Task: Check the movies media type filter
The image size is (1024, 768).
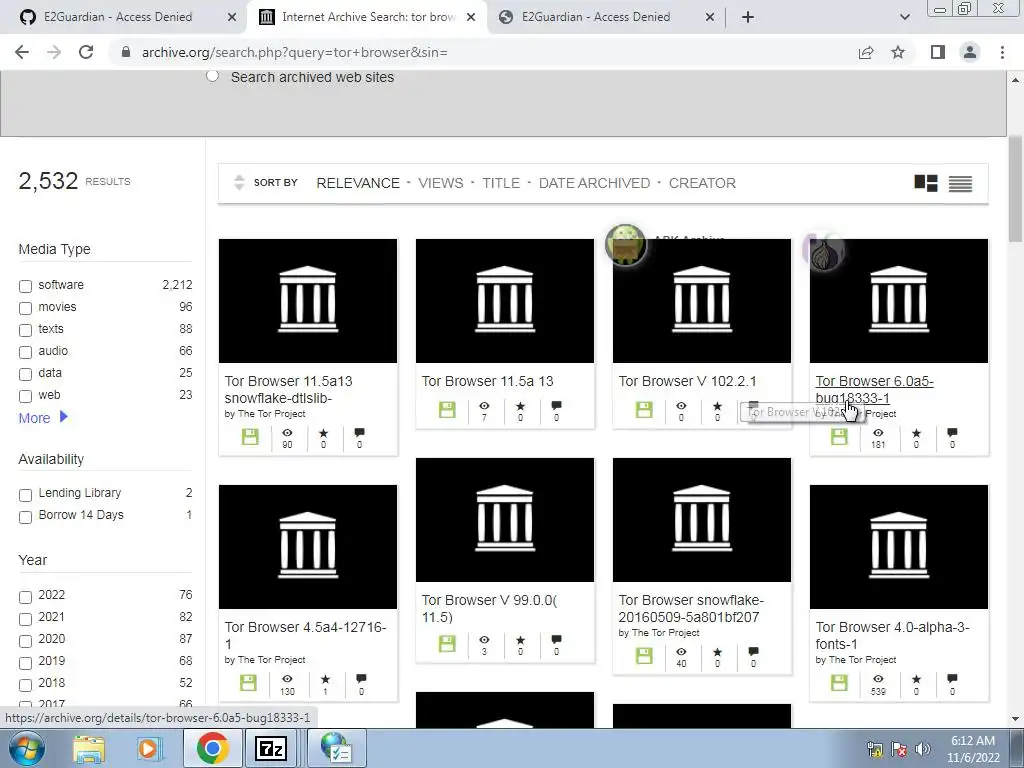Action: click(x=25, y=308)
